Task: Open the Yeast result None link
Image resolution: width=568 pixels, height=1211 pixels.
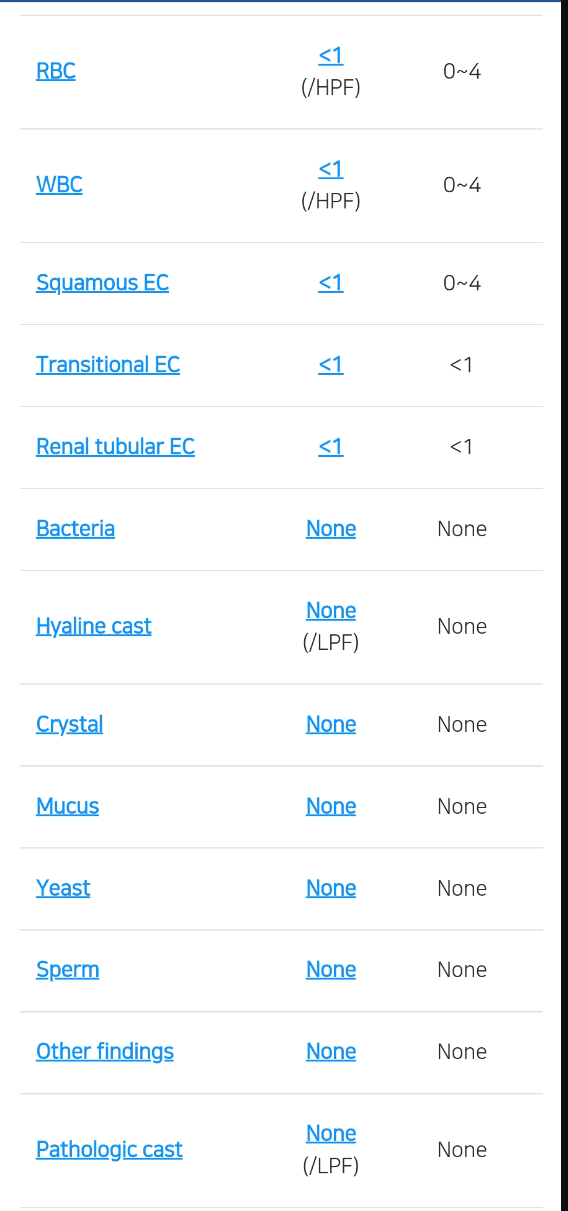Action: (331, 889)
